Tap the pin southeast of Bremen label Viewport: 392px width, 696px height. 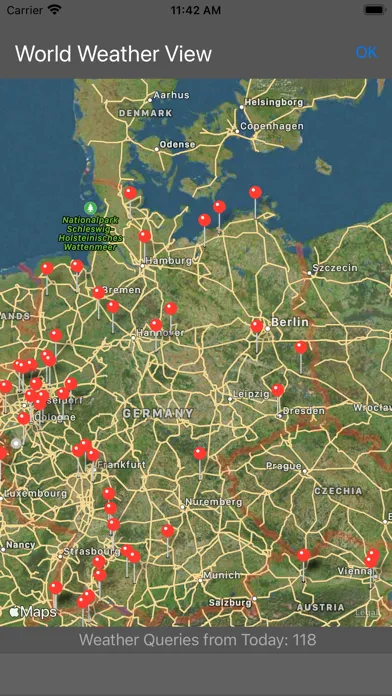113,306
